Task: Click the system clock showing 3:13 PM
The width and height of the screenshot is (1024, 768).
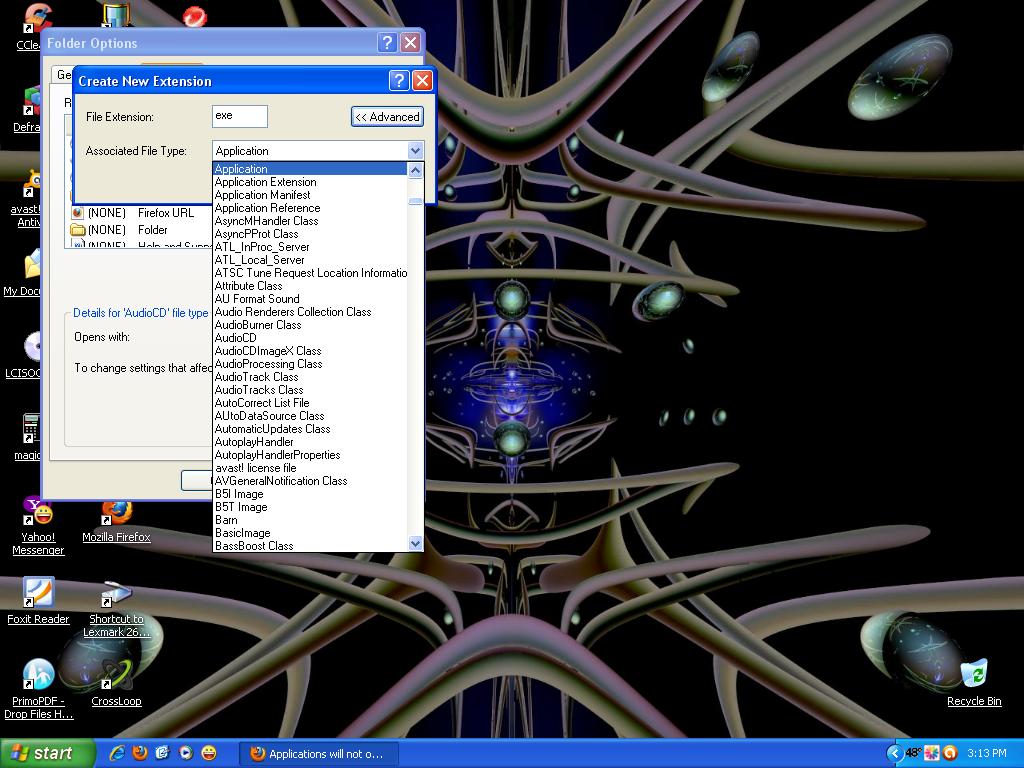Action: click(x=987, y=753)
